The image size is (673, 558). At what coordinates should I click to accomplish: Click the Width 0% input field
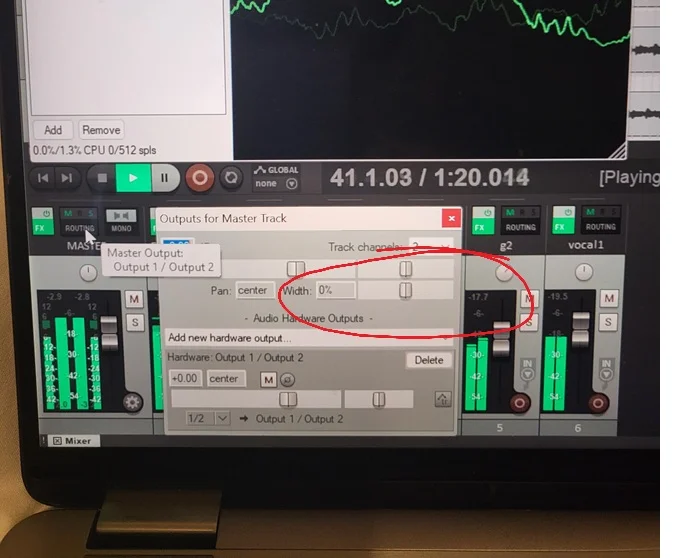point(336,291)
